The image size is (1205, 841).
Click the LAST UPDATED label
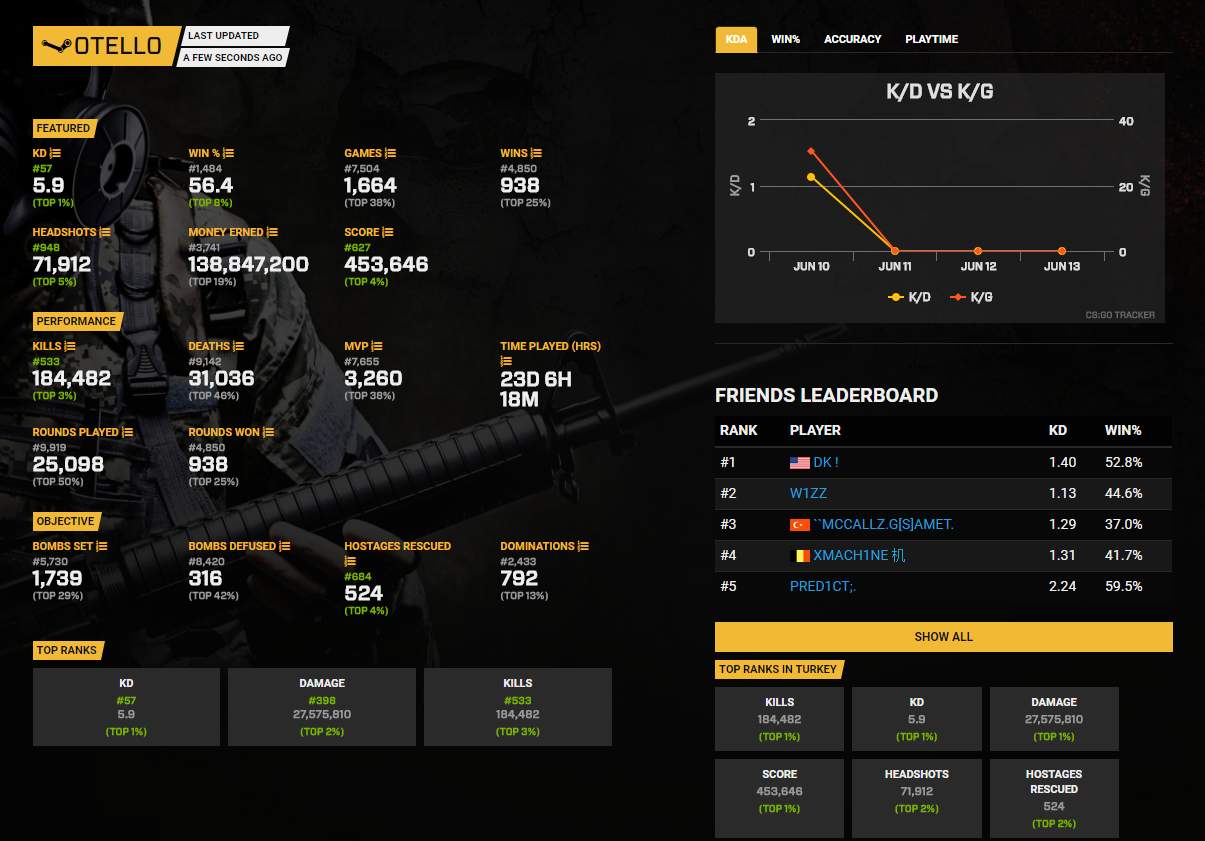[x=223, y=36]
